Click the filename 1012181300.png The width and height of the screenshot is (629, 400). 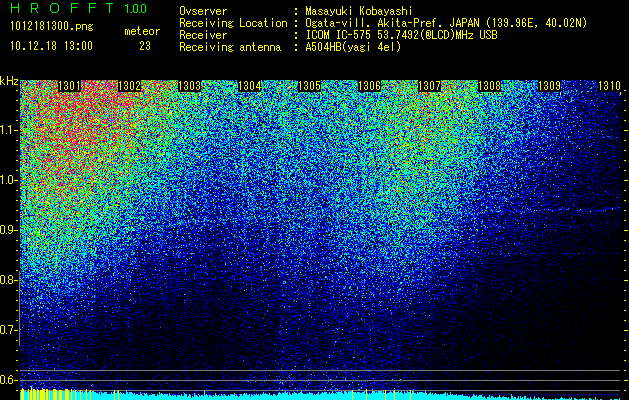(52, 27)
